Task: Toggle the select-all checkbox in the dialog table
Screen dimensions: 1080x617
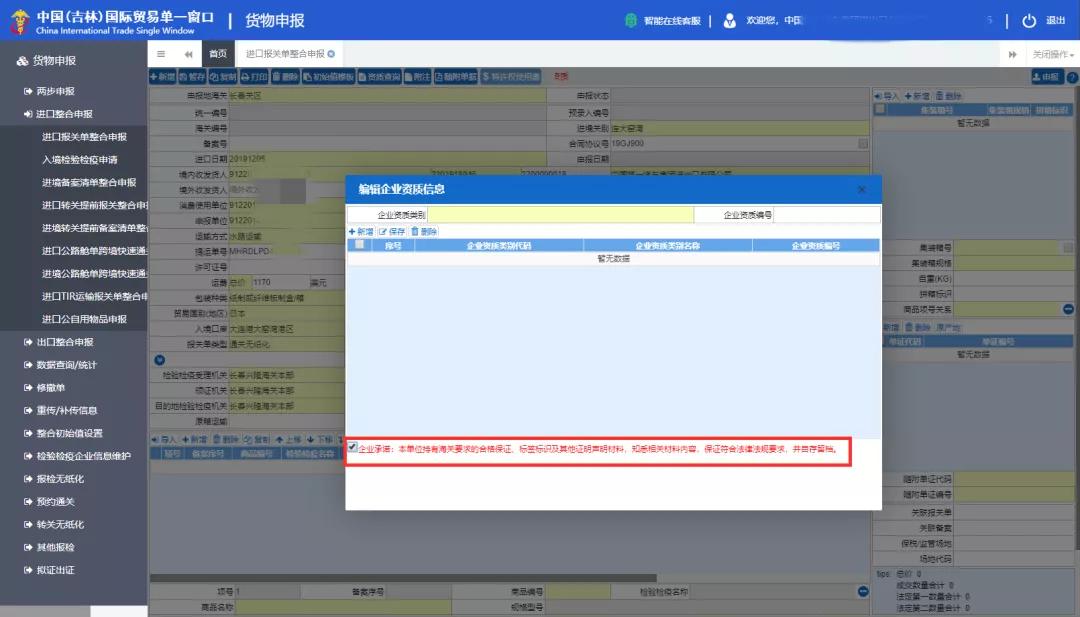Action: coord(357,246)
